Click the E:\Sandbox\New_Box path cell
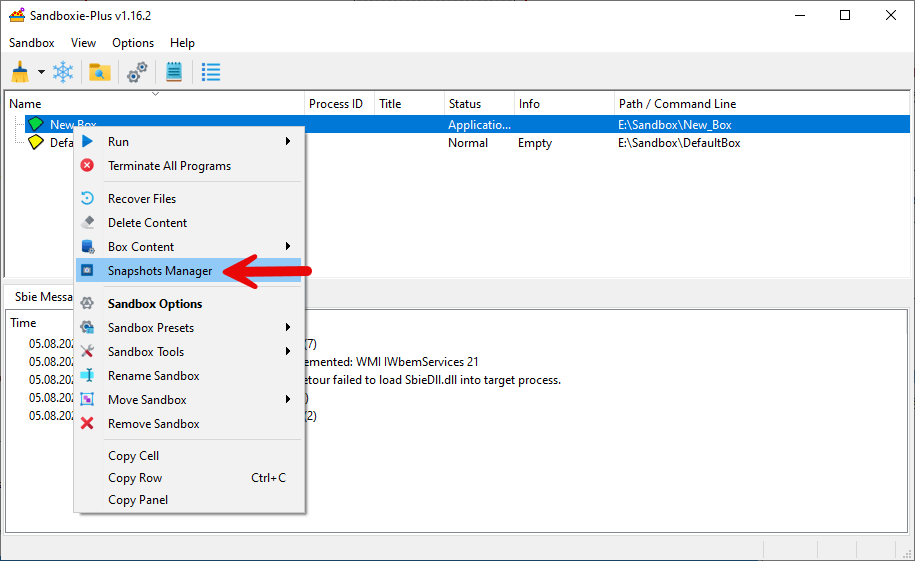 click(675, 124)
